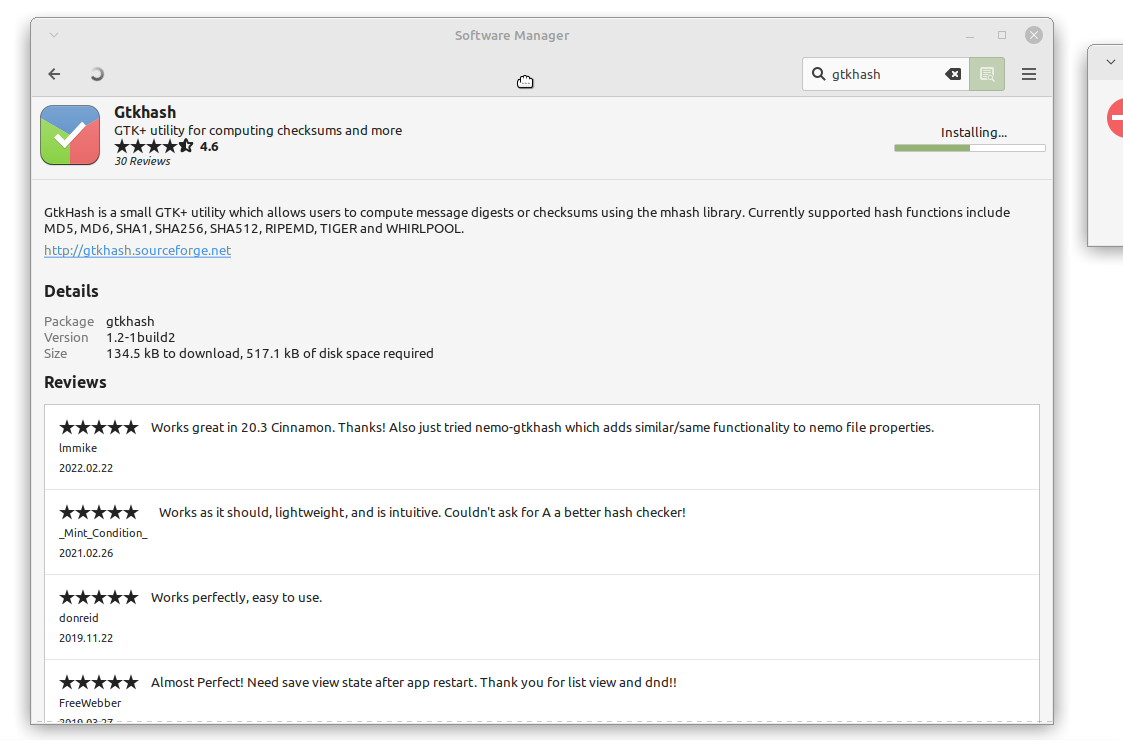
Task: Click the review date 2022.02.22
Action: coord(86,468)
